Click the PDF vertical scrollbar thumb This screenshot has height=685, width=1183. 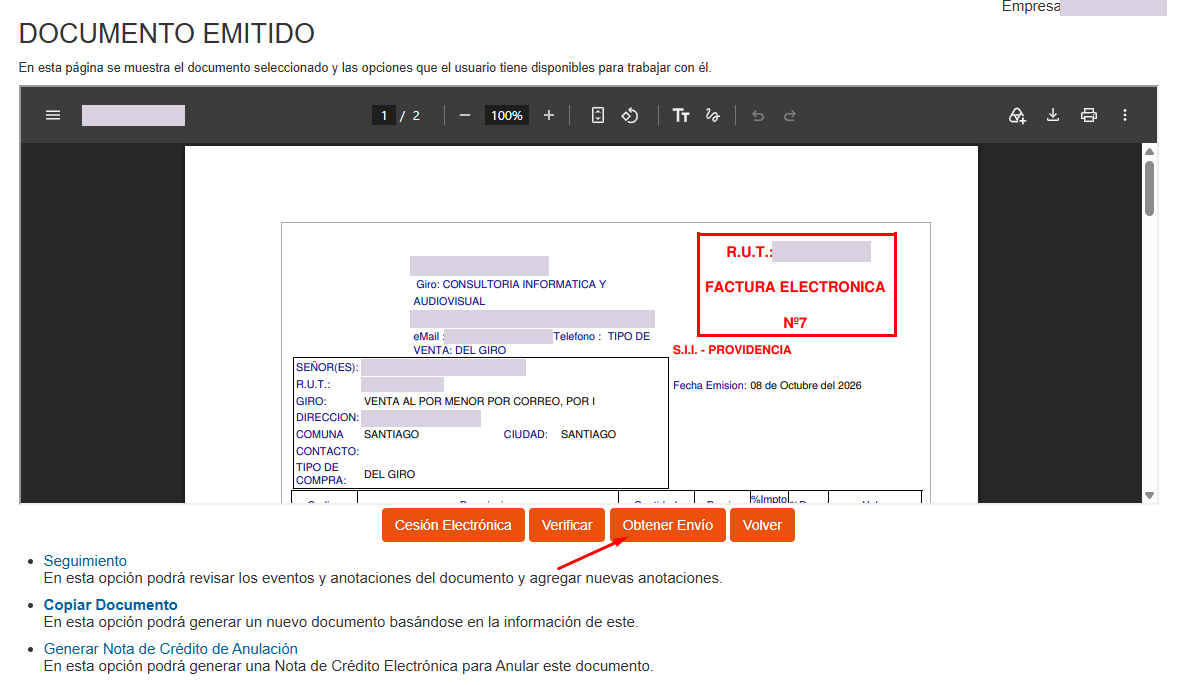(1149, 189)
